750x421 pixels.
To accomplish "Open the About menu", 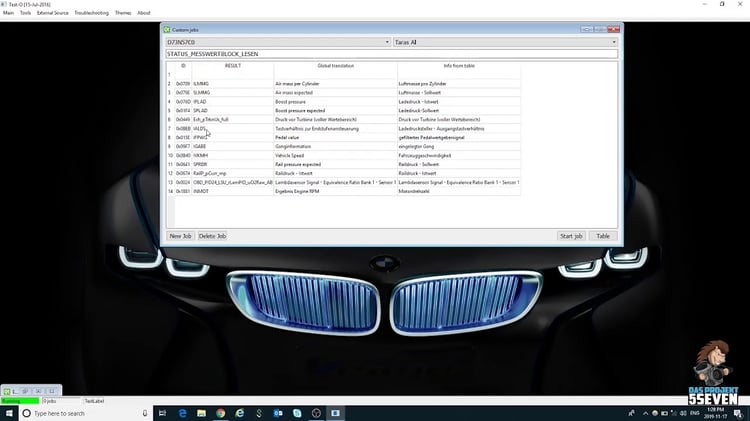I will pos(144,13).
